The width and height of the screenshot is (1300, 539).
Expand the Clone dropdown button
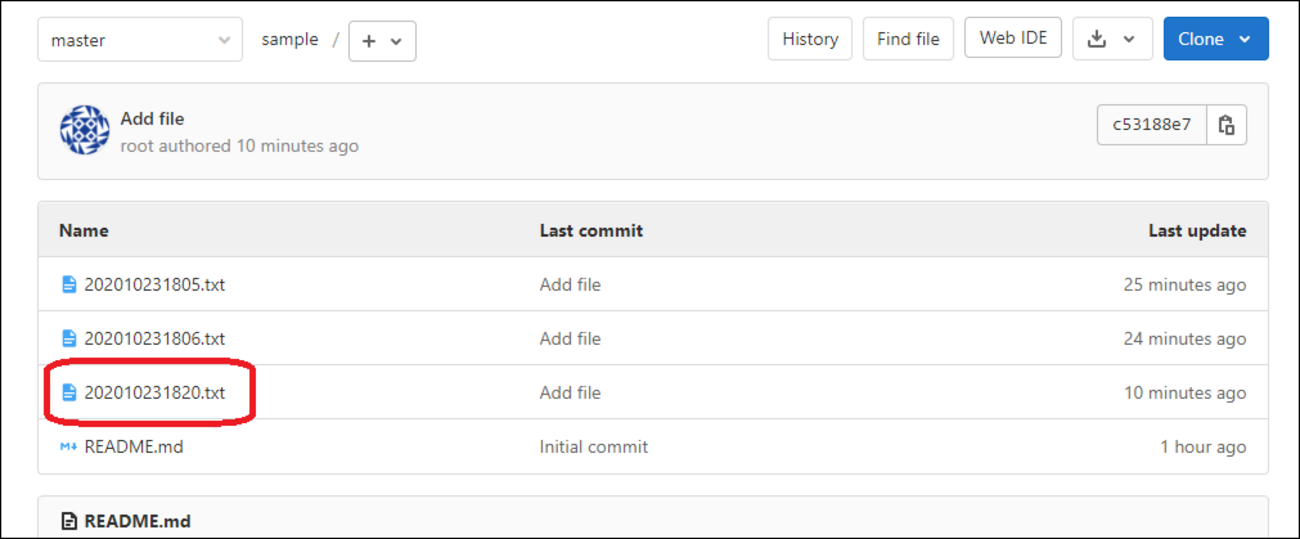(1216, 39)
